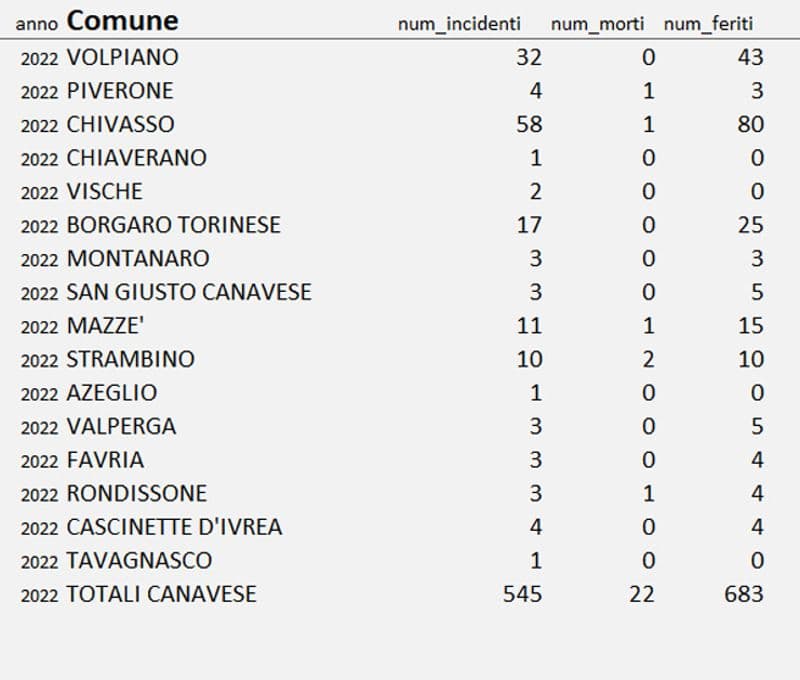The width and height of the screenshot is (800, 680).
Task: Select the VOLPIANO row name
Action: (x=122, y=57)
